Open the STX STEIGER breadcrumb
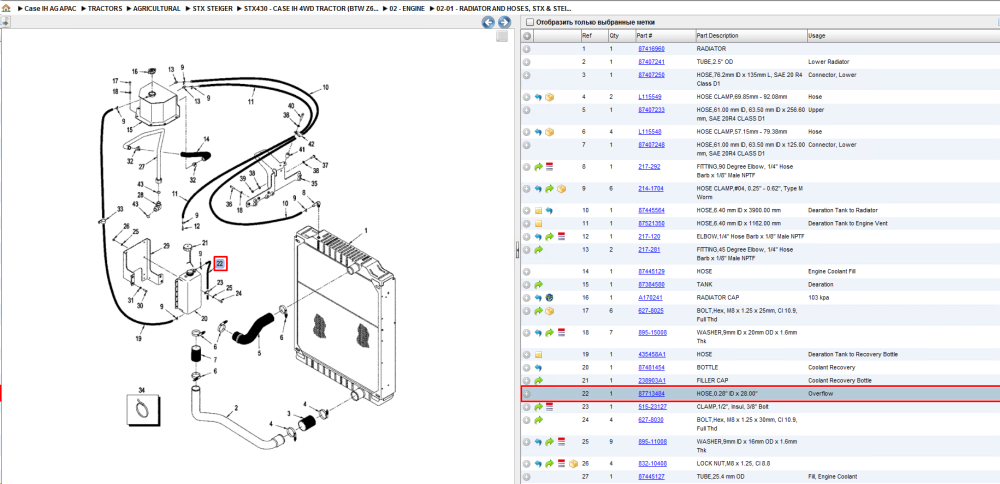The image size is (1000, 484). tap(212, 9)
